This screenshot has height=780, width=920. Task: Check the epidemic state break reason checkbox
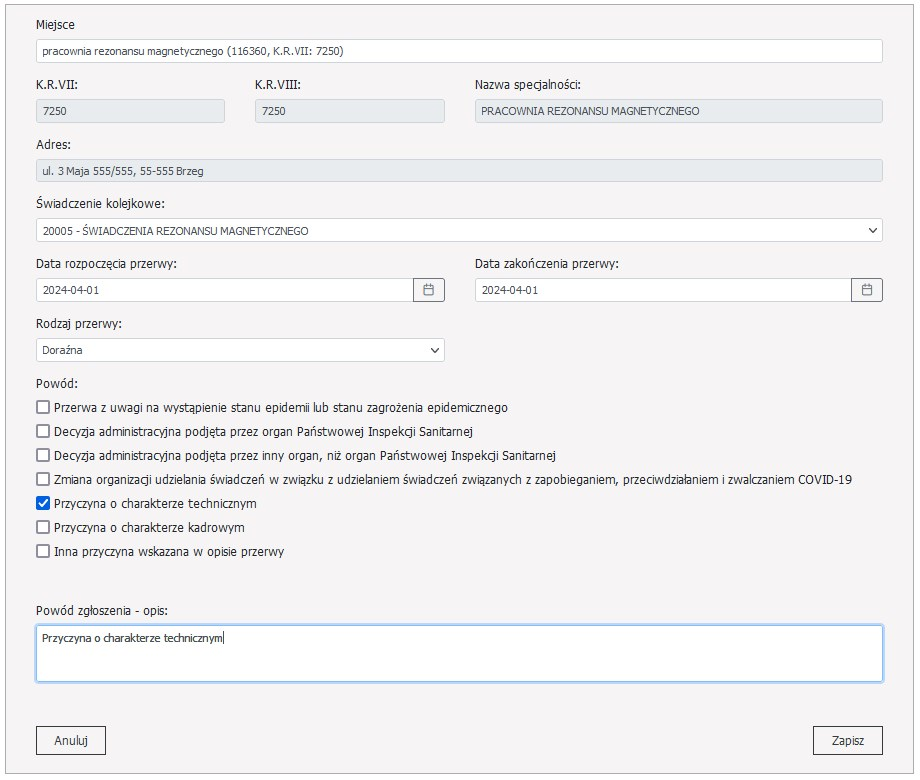coord(43,408)
